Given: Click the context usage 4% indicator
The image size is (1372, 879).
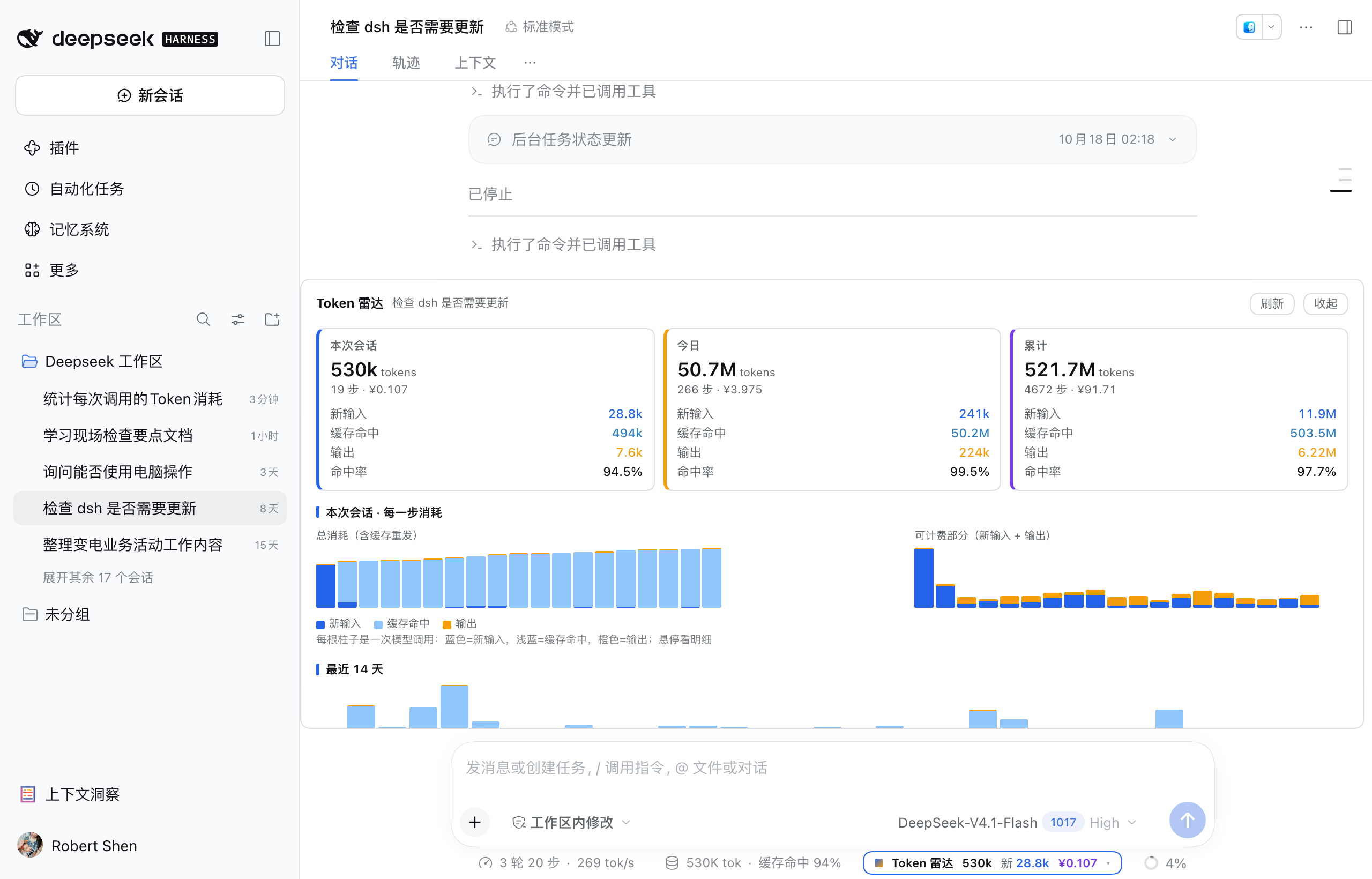Looking at the screenshot, I should pos(1166,863).
